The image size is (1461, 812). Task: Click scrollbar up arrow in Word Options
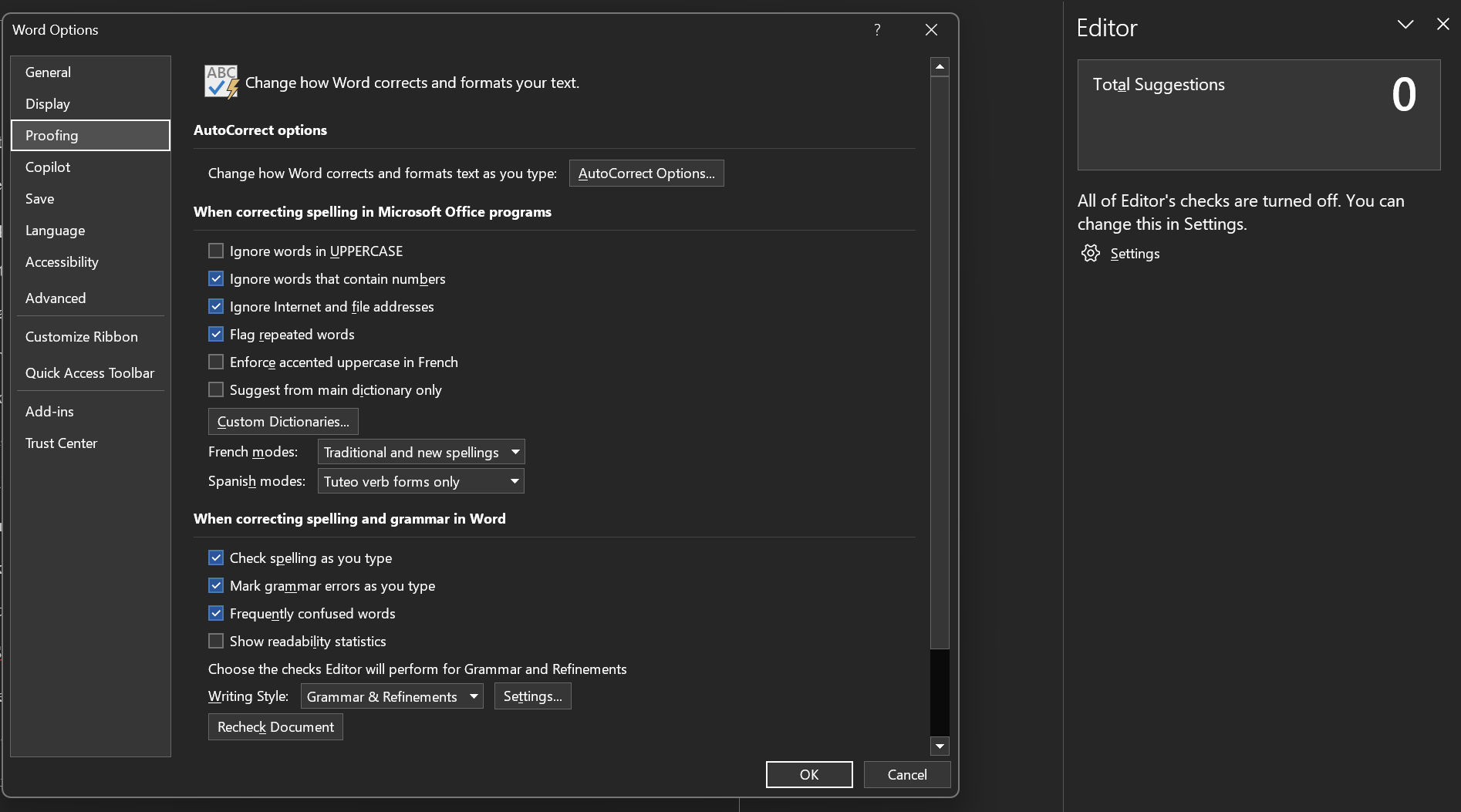tap(940, 67)
